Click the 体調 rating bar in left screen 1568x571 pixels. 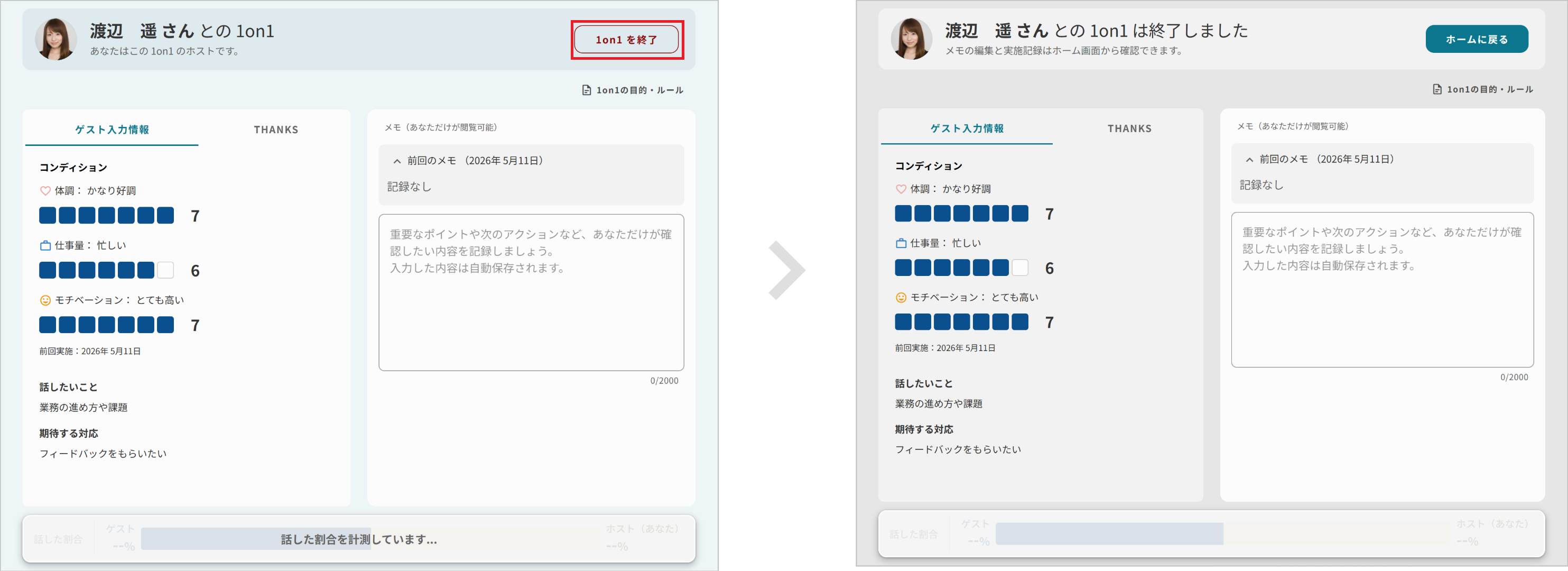[107, 216]
